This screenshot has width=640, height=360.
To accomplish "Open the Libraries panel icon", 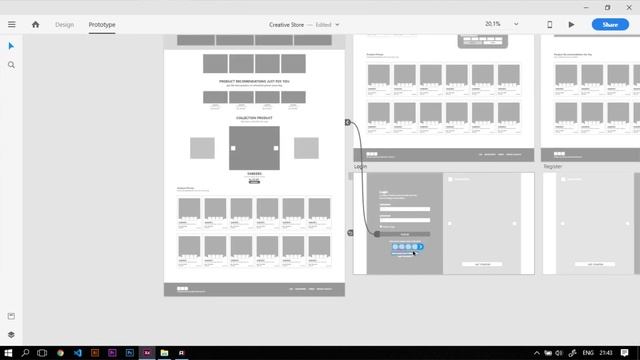I will (11, 316).
